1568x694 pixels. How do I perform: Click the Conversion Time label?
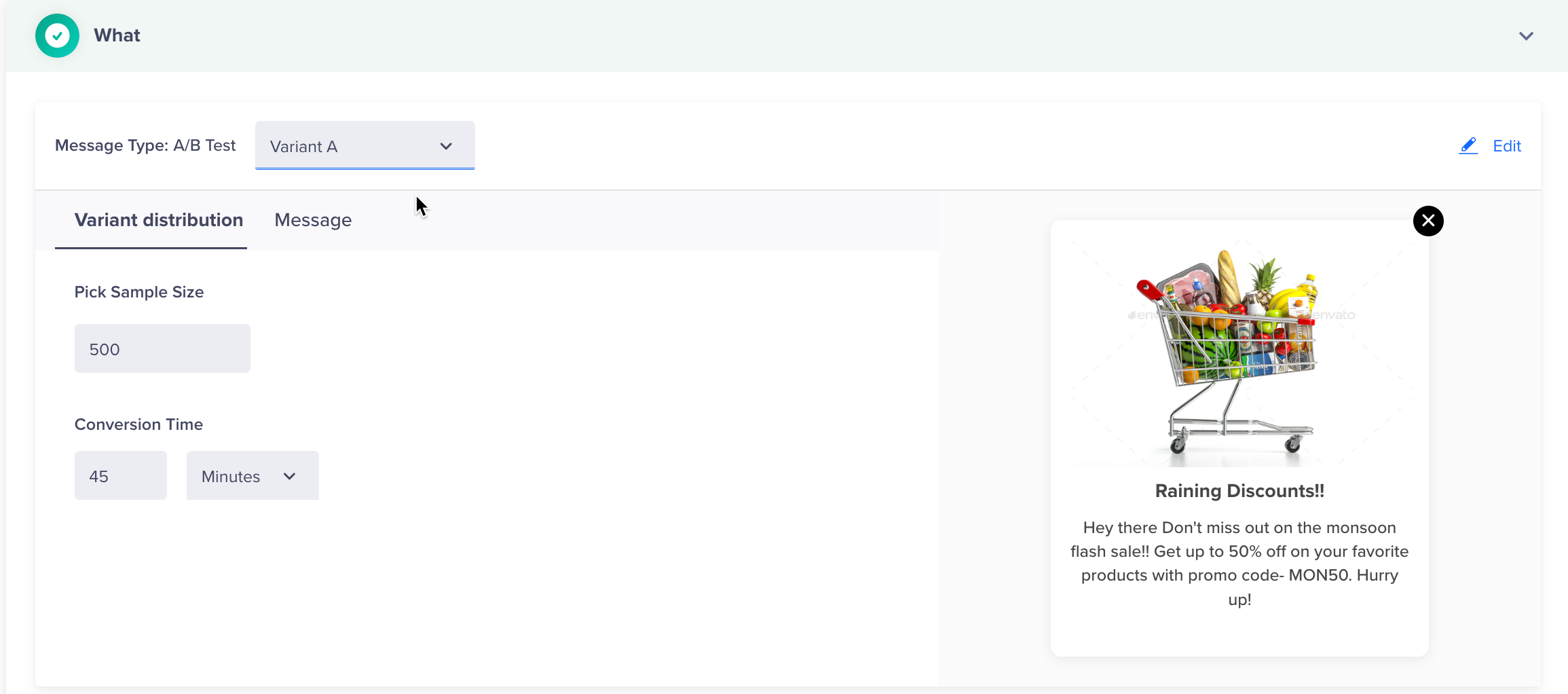click(138, 424)
